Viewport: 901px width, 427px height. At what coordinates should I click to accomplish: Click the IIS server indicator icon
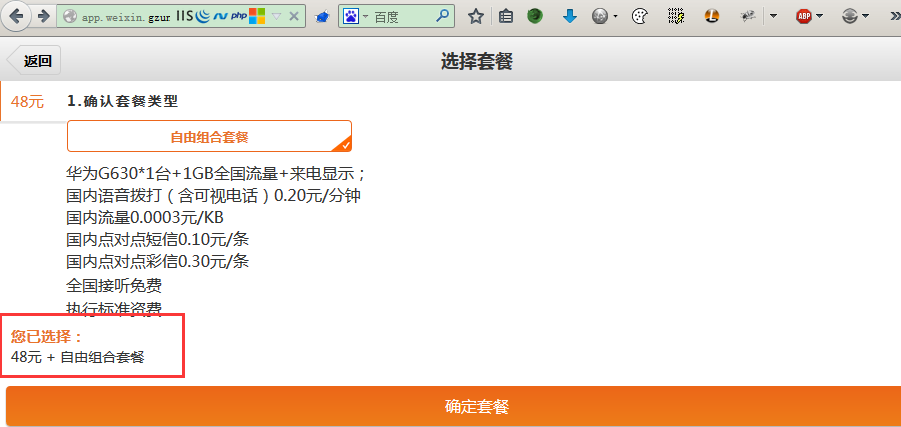(184, 16)
